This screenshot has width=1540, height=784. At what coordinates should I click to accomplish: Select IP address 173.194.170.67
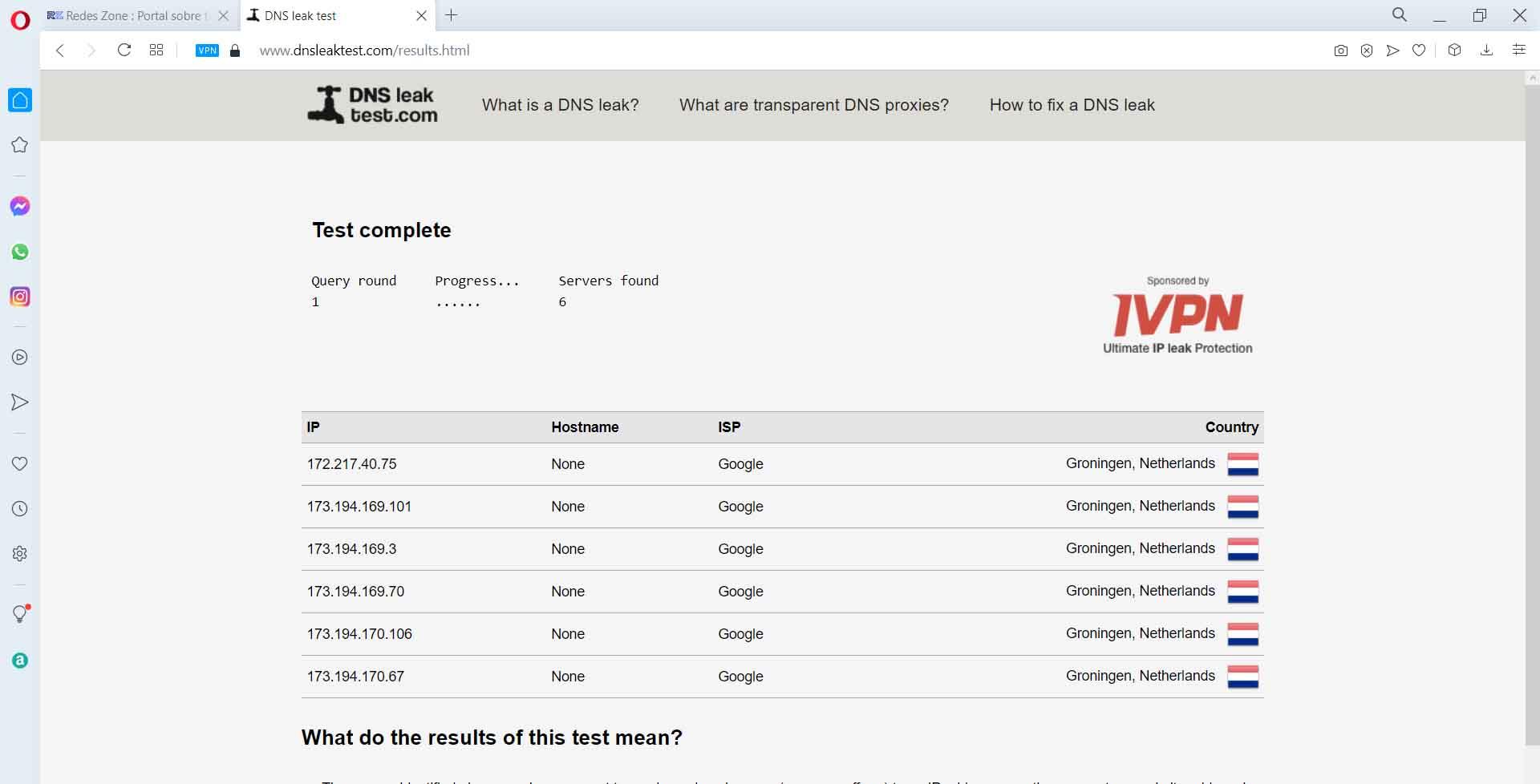click(356, 677)
